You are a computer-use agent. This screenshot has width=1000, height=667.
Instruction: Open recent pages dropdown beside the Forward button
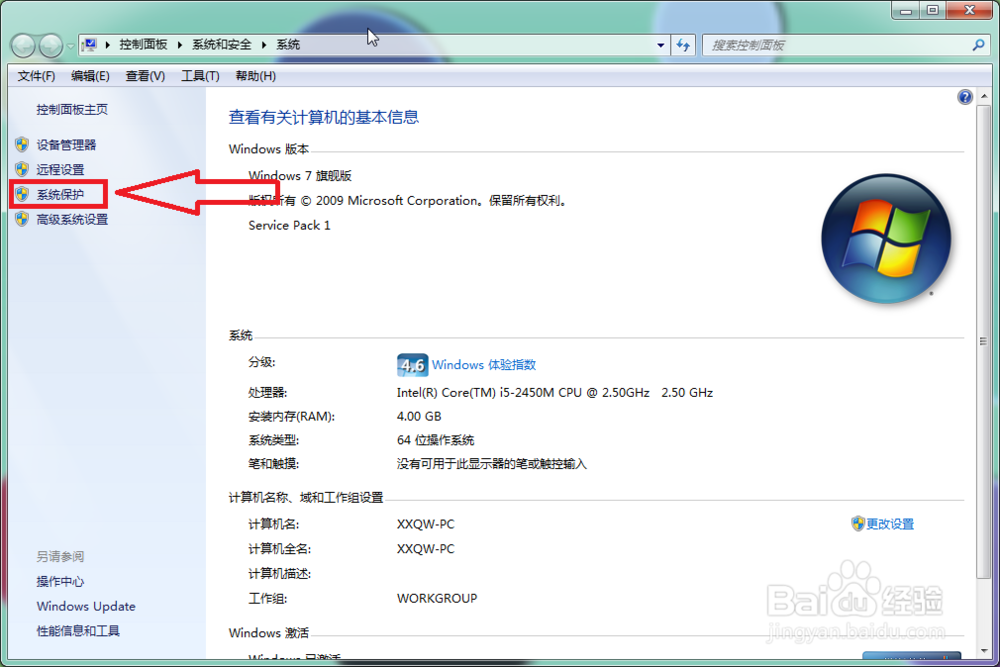[70, 46]
